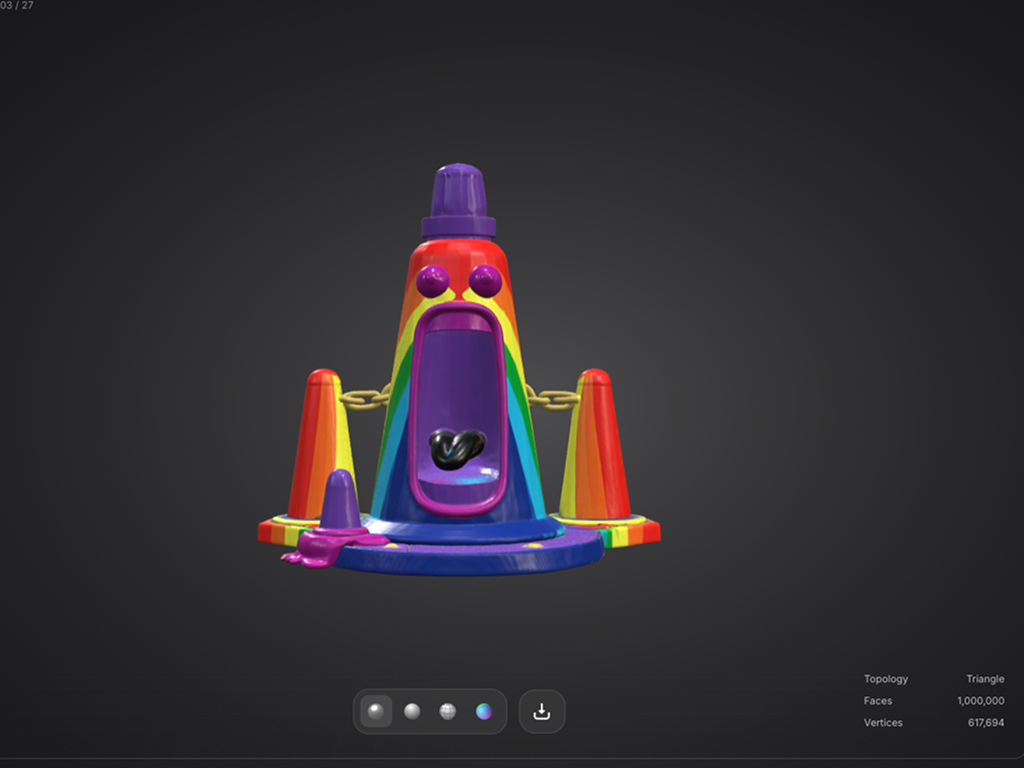Select the 1,000,000 faces count
Image resolution: width=1024 pixels, height=768 pixels.
tap(980, 701)
